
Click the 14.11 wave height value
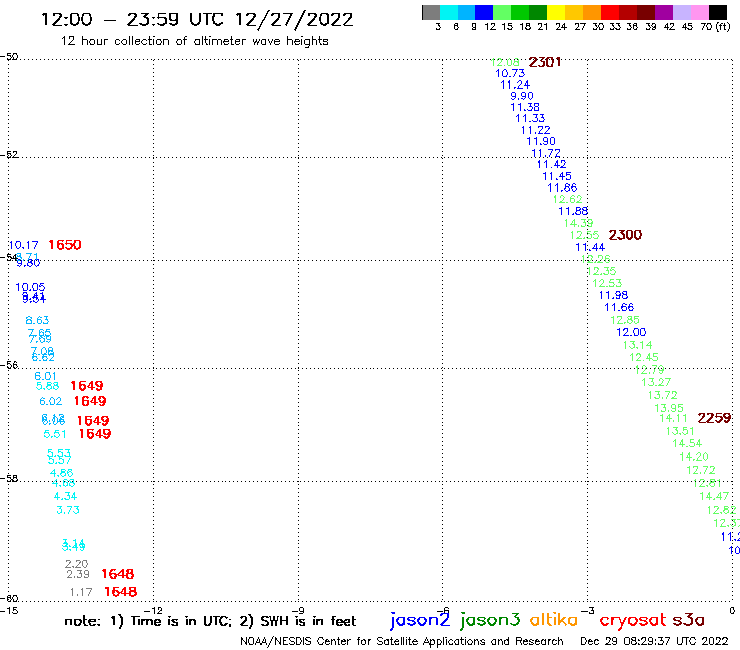point(673,419)
